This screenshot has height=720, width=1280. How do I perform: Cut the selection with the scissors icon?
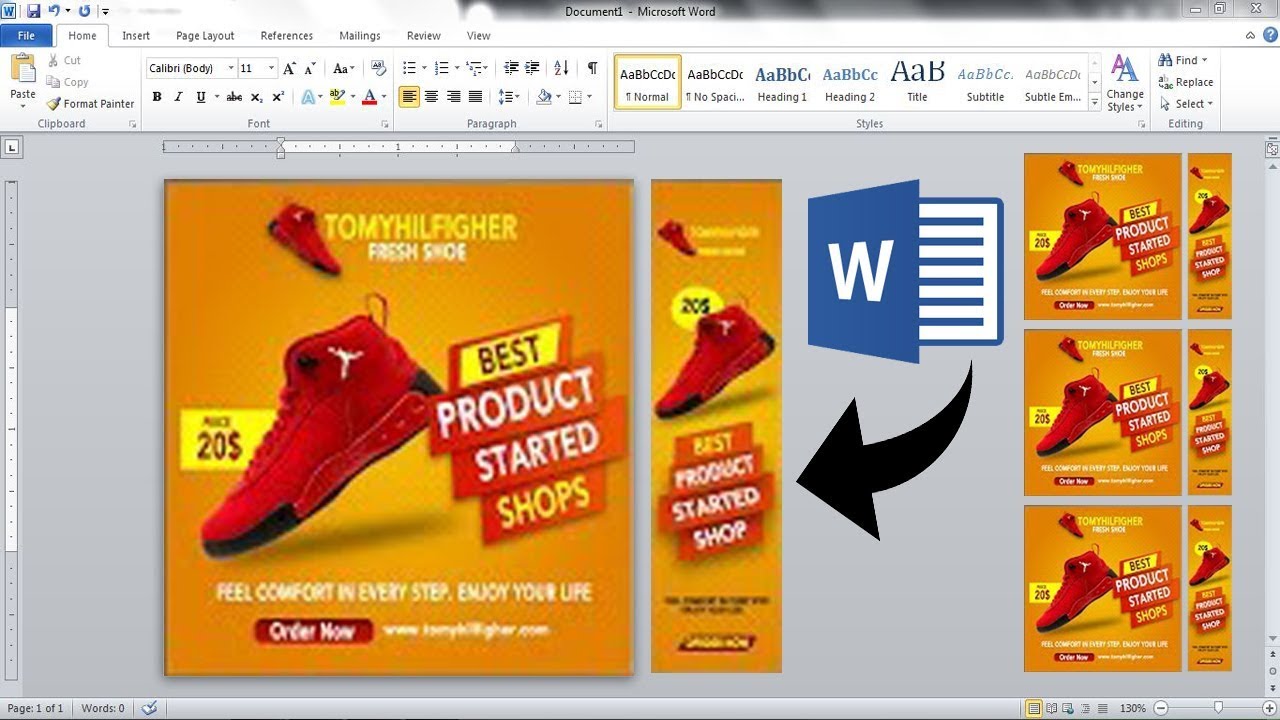coord(54,60)
